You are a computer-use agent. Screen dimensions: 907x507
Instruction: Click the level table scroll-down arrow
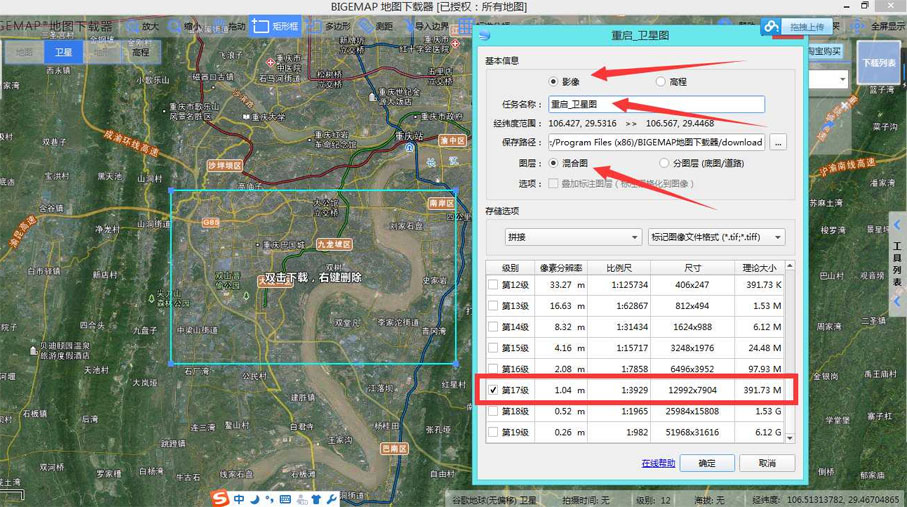(x=790, y=438)
